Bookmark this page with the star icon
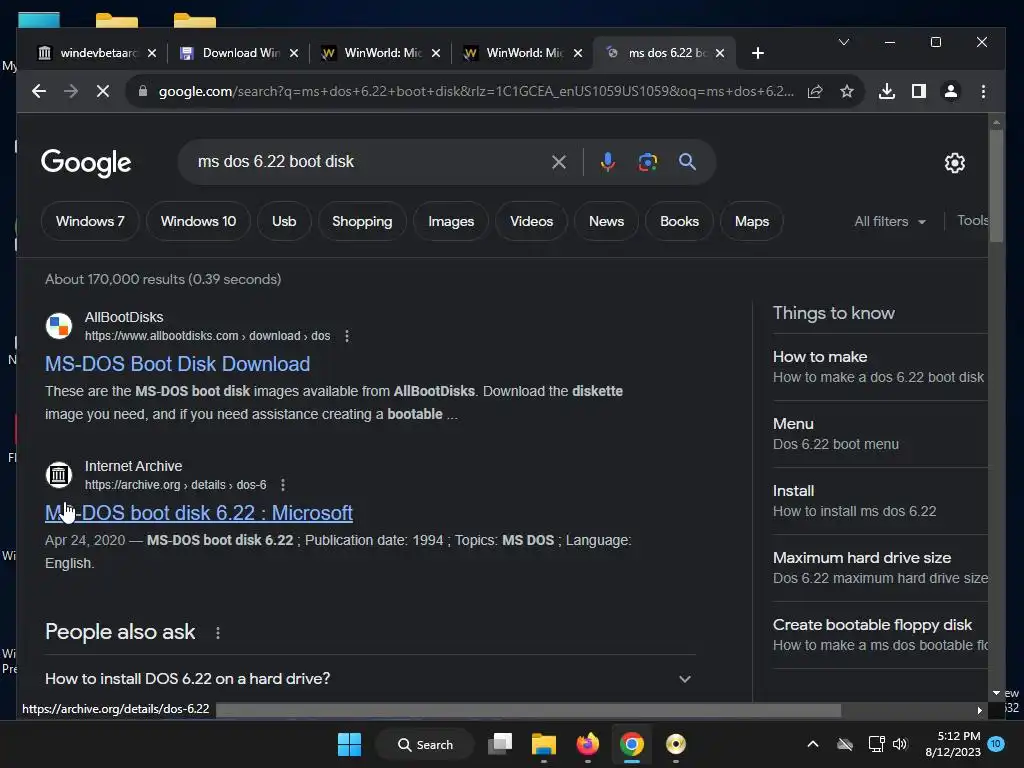The image size is (1024, 768). [x=847, y=91]
